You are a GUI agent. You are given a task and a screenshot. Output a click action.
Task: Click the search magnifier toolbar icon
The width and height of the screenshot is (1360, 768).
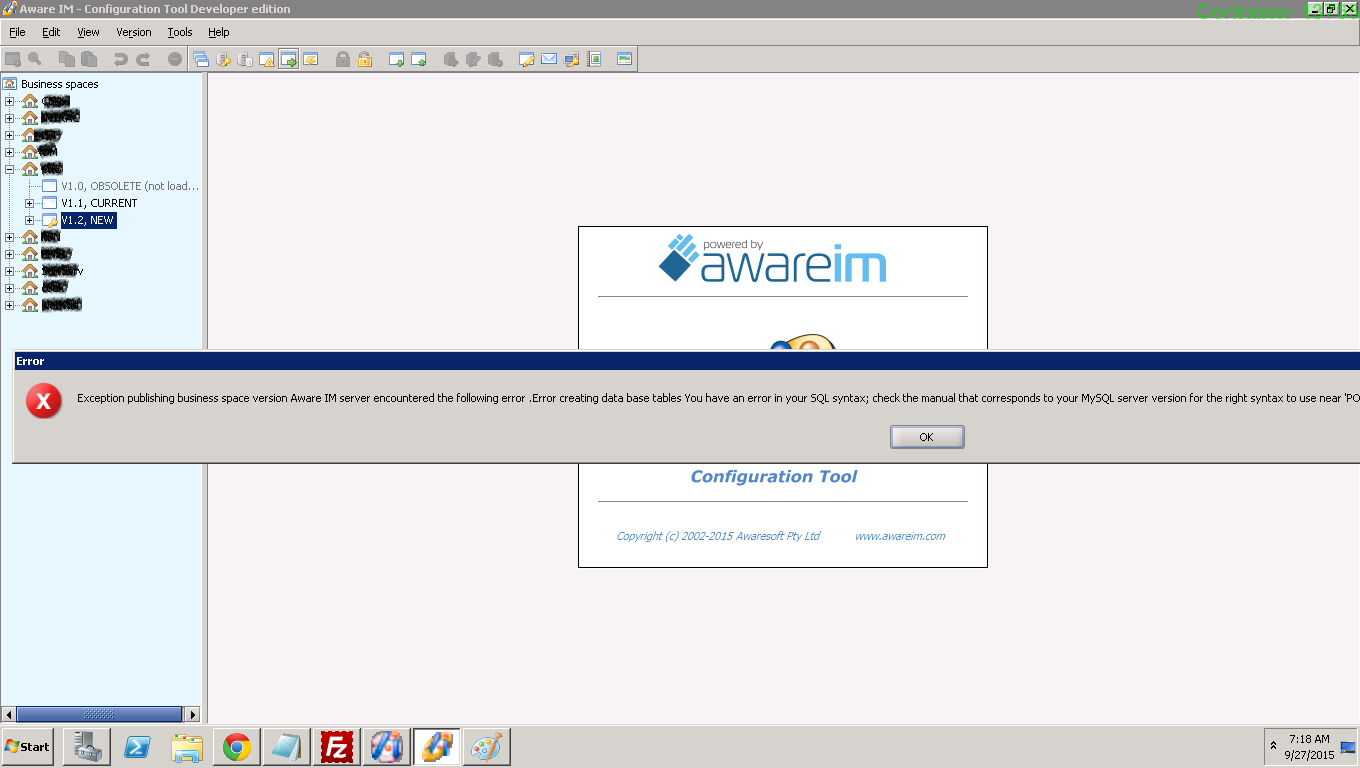[x=35, y=59]
